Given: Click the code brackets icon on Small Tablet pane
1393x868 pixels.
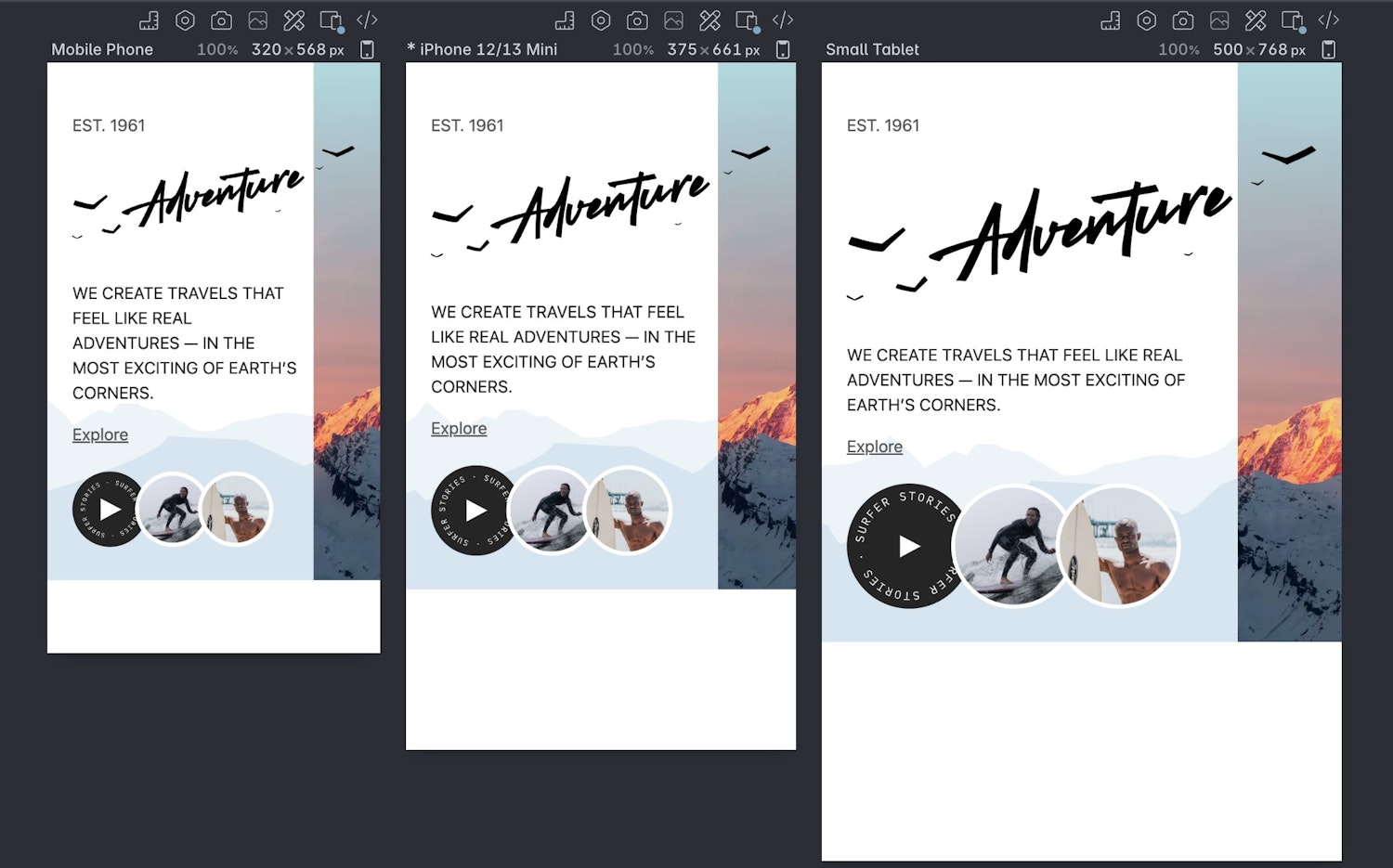Looking at the screenshot, I should tap(1329, 20).
